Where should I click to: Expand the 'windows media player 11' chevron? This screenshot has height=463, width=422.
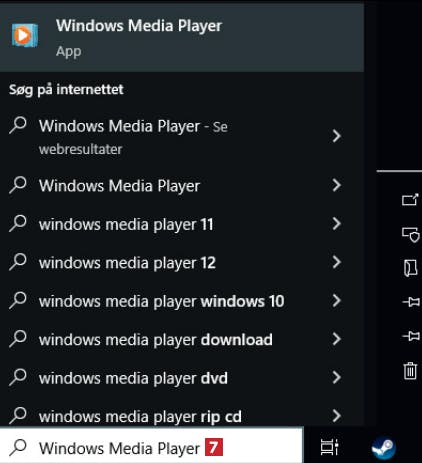[x=337, y=224]
